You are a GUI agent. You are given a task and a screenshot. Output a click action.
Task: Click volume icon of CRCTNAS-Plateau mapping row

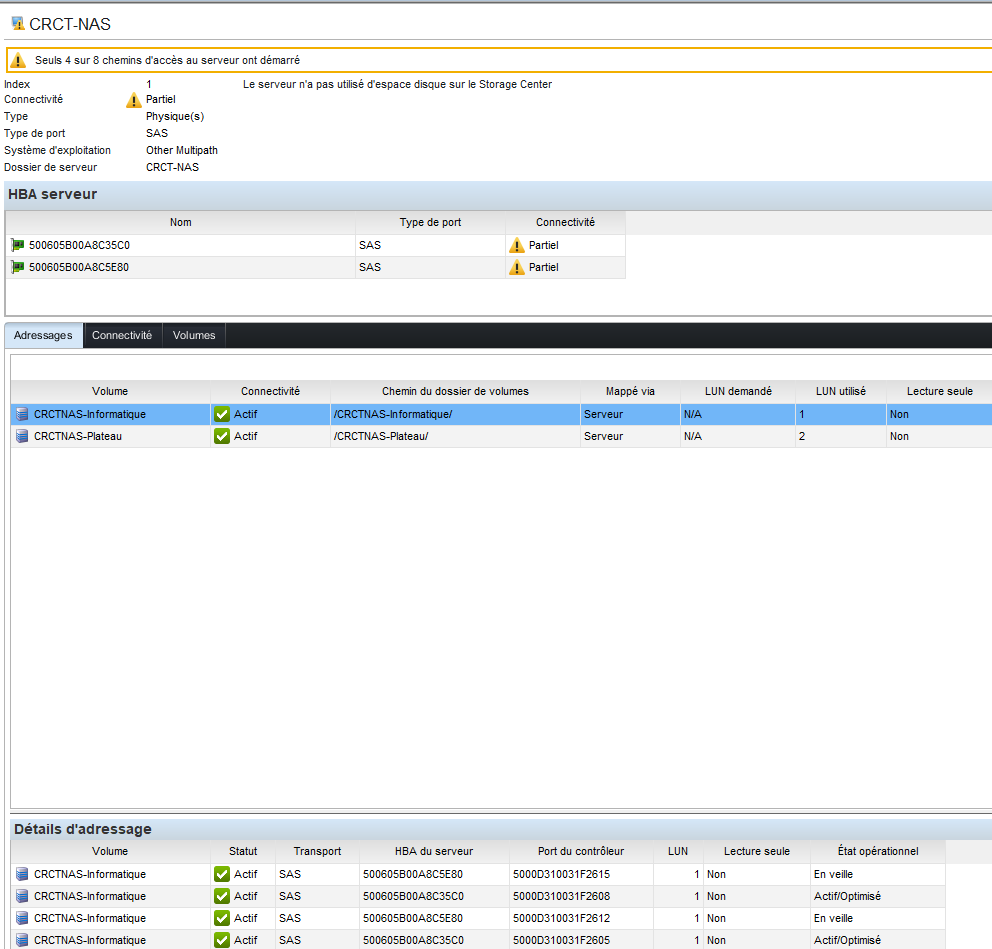(x=22, y=436)
